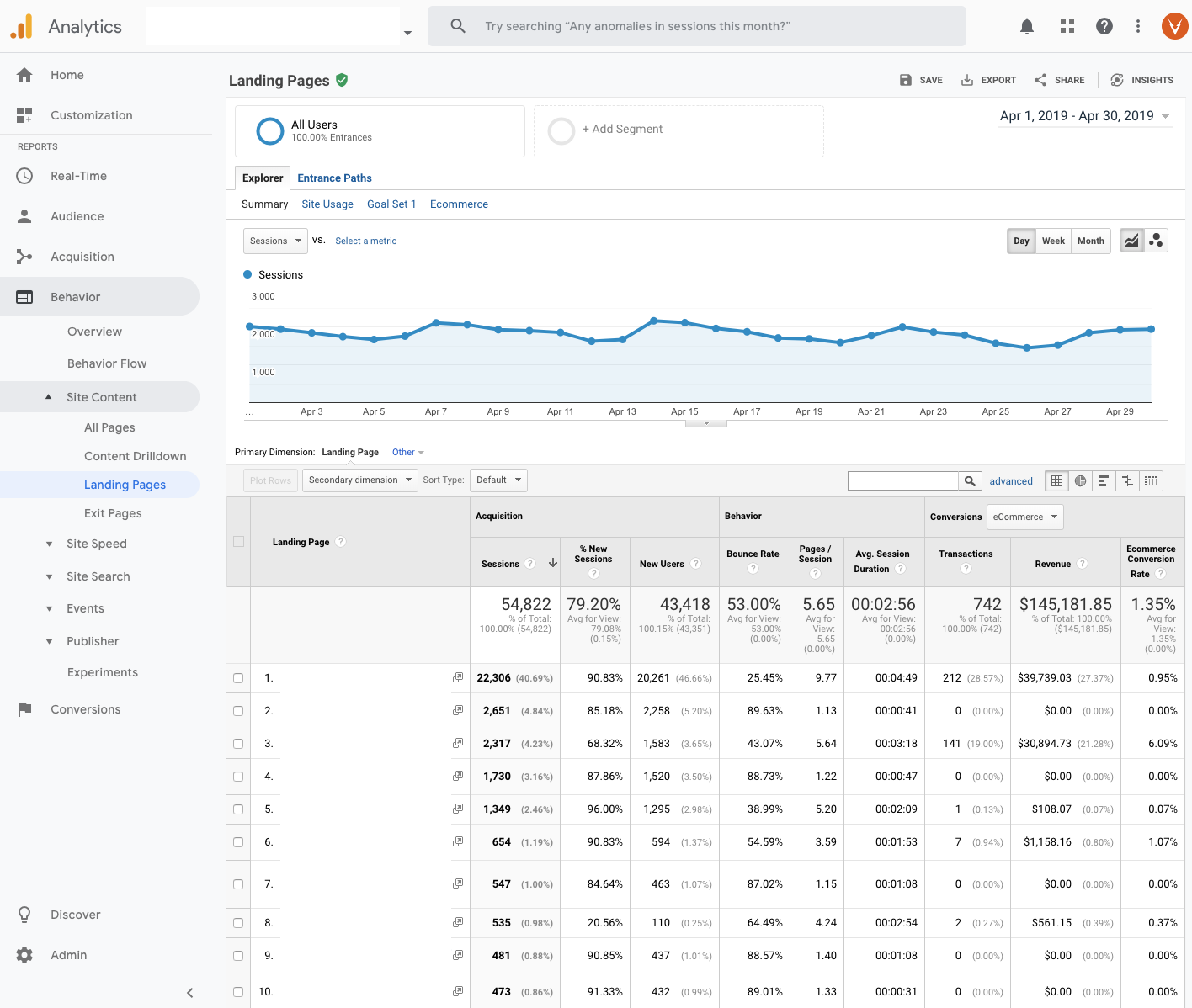1192x1008 pixels.
Task: Click the Export button
Action: coord(988,80)
